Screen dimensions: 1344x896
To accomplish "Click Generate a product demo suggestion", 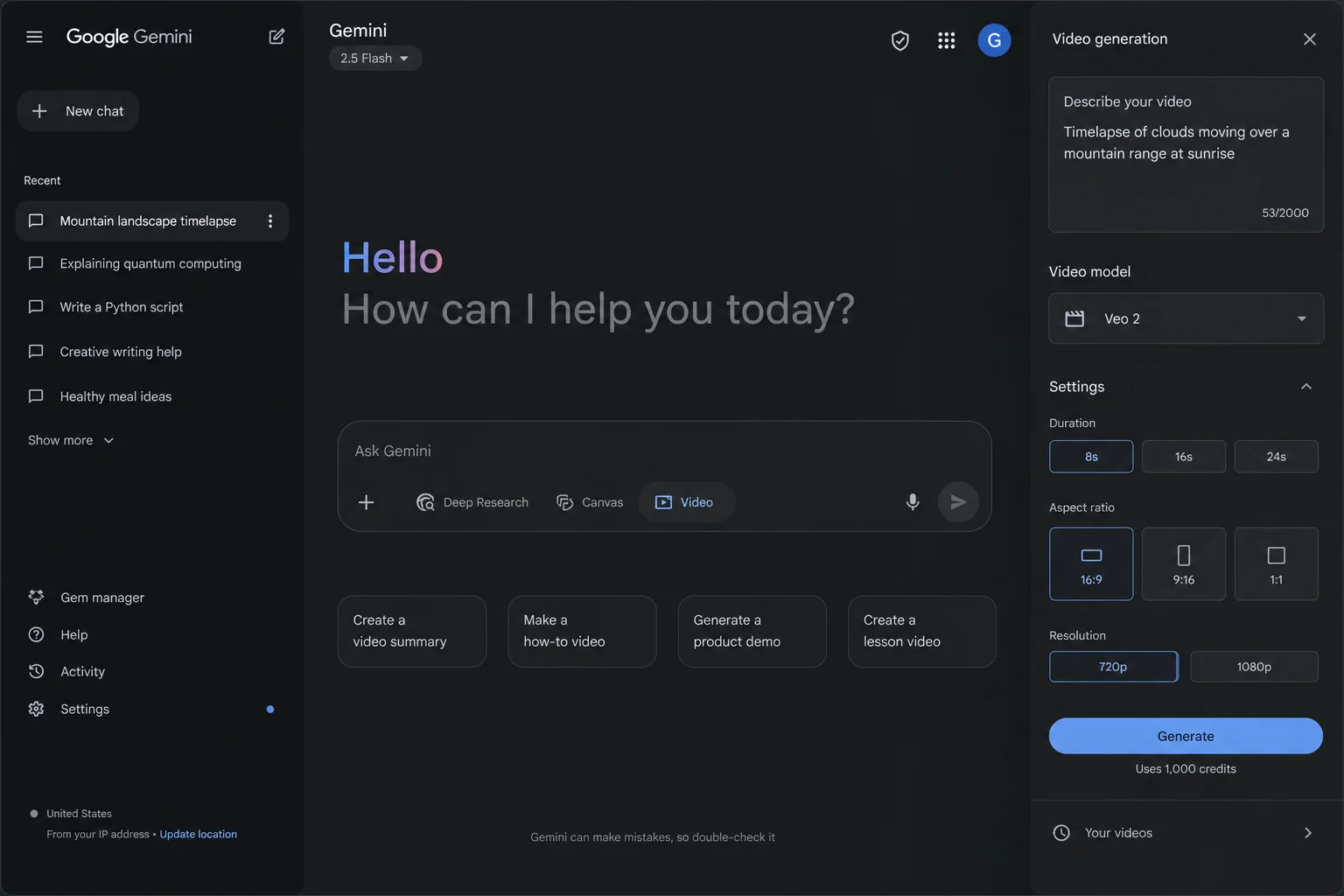I will point(752,632).
